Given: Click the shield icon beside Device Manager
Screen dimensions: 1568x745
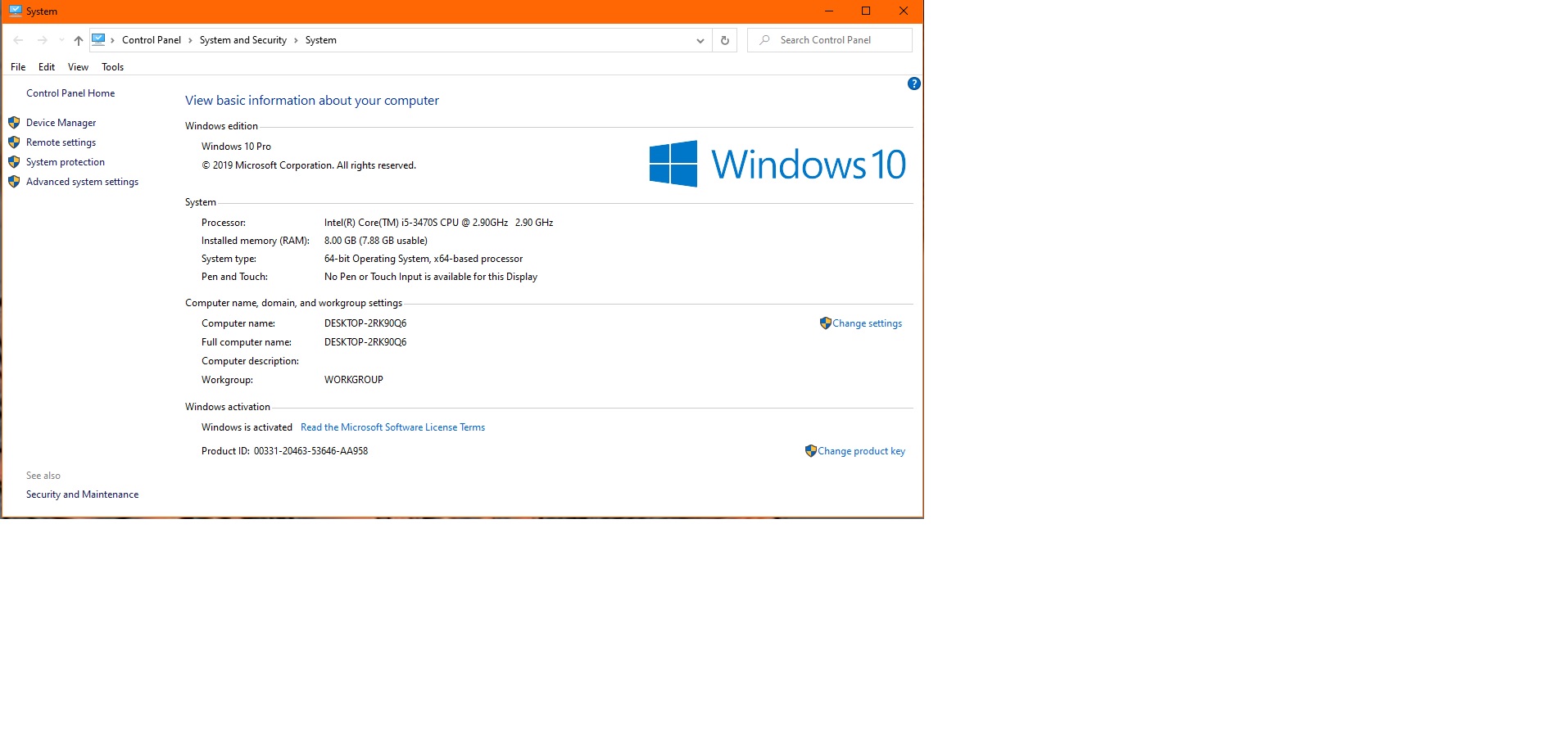Looking at the screenshot, I should (14, 123).
